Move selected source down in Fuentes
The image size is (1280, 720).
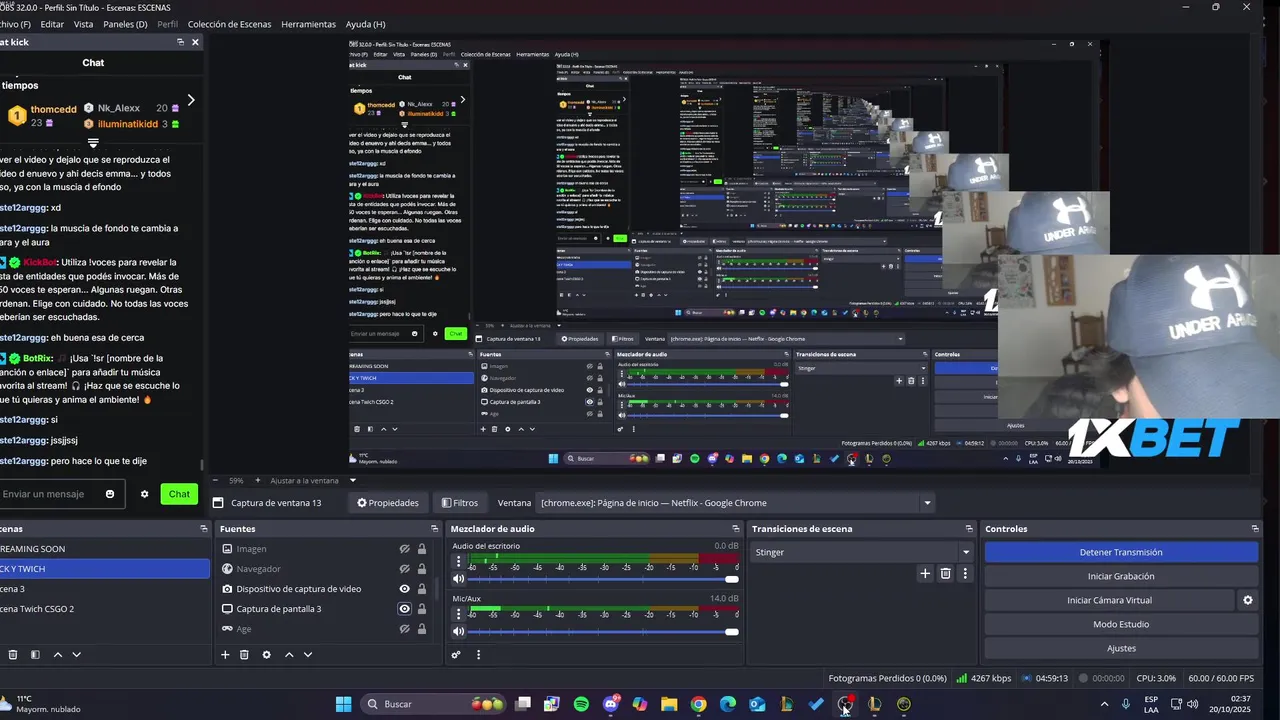coord(308,655)
